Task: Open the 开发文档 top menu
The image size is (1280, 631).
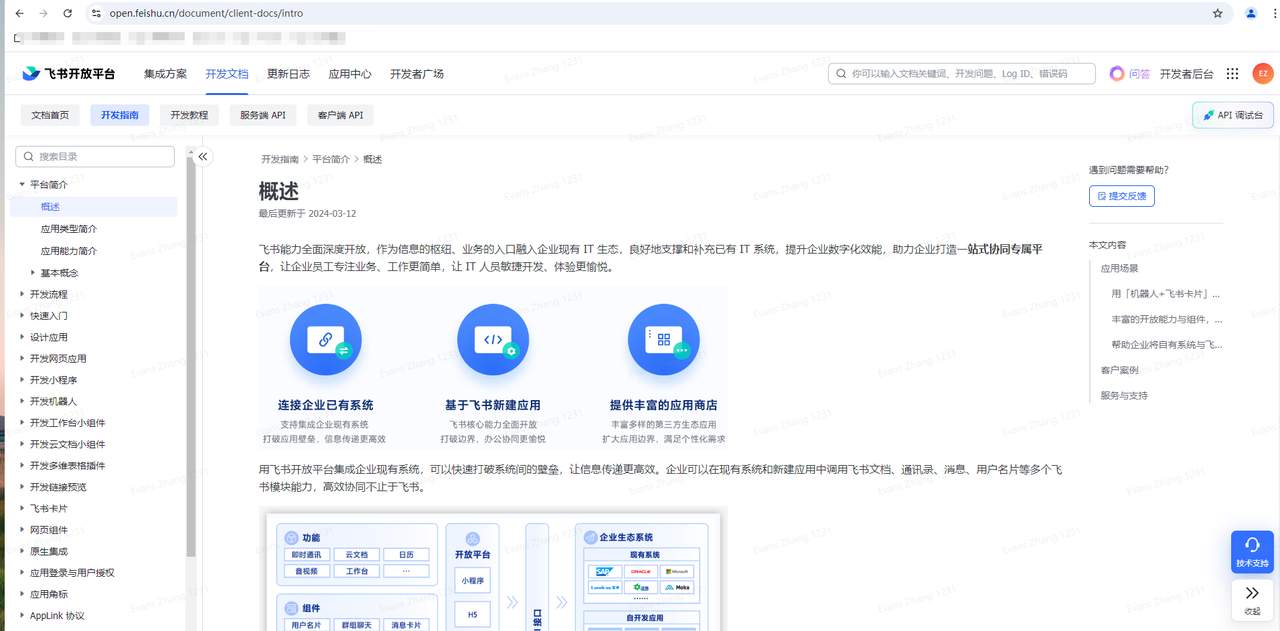Action: click(227, 74)
